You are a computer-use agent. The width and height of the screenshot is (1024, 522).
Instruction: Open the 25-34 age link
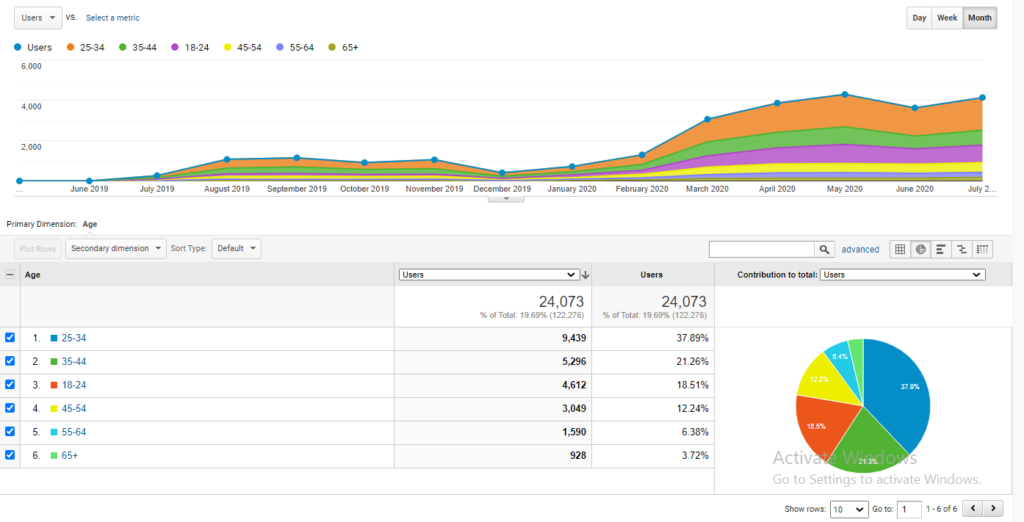pos(74,338)
